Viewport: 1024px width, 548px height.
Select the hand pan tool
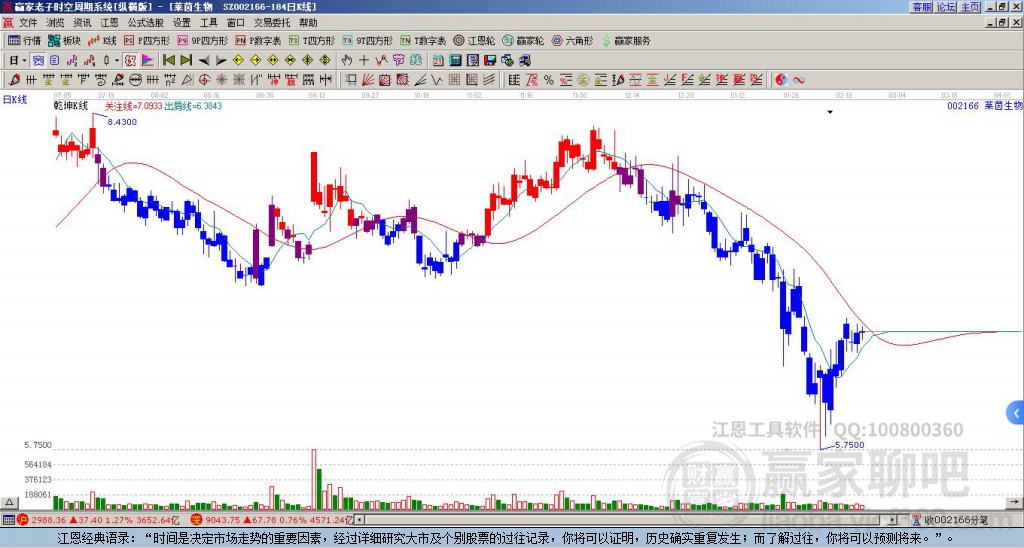pos(347,60)
